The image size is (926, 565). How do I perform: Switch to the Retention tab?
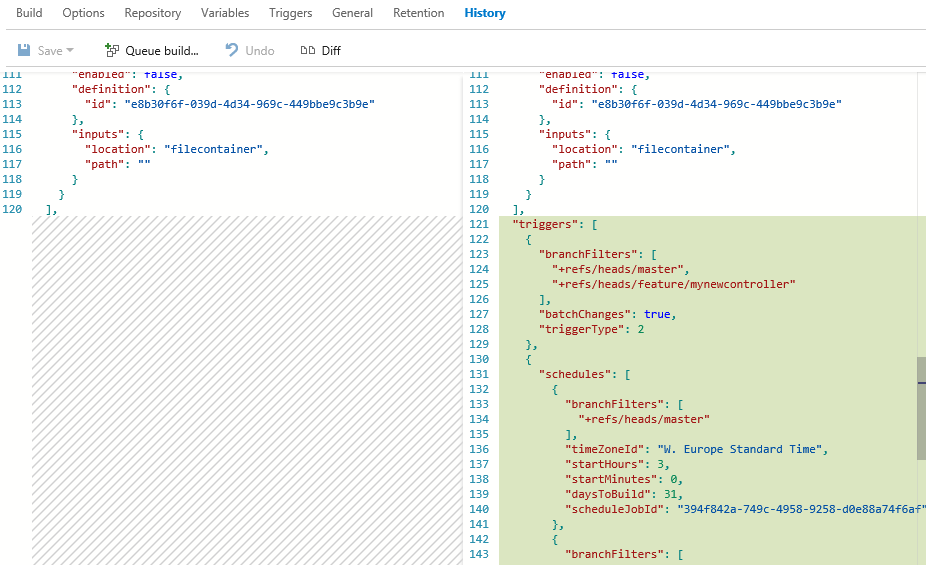tap(419, 13)
